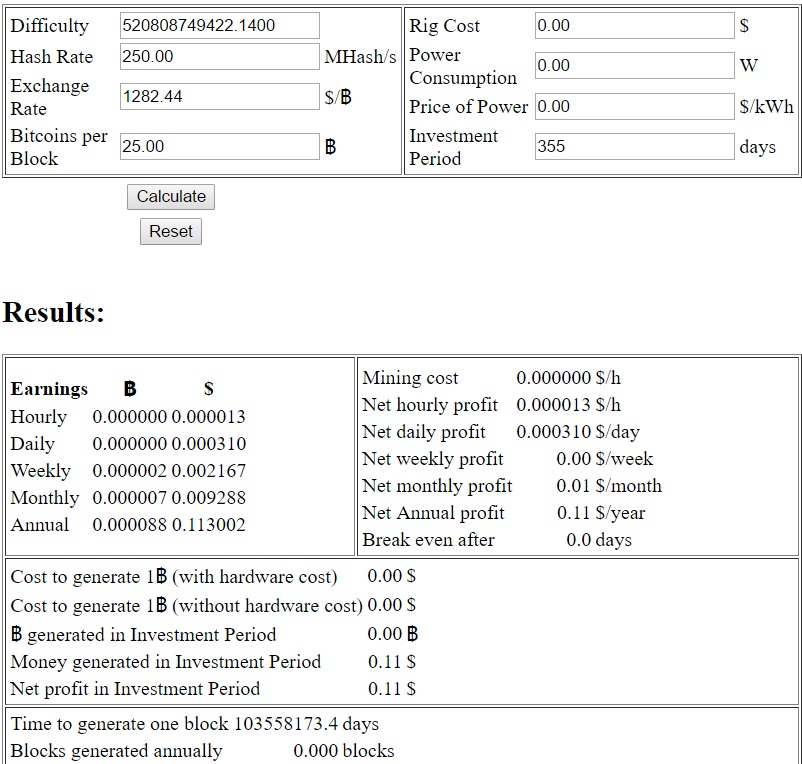Click the Rig Cost input field
Screen dimensions: 802x764
(634, 26)
